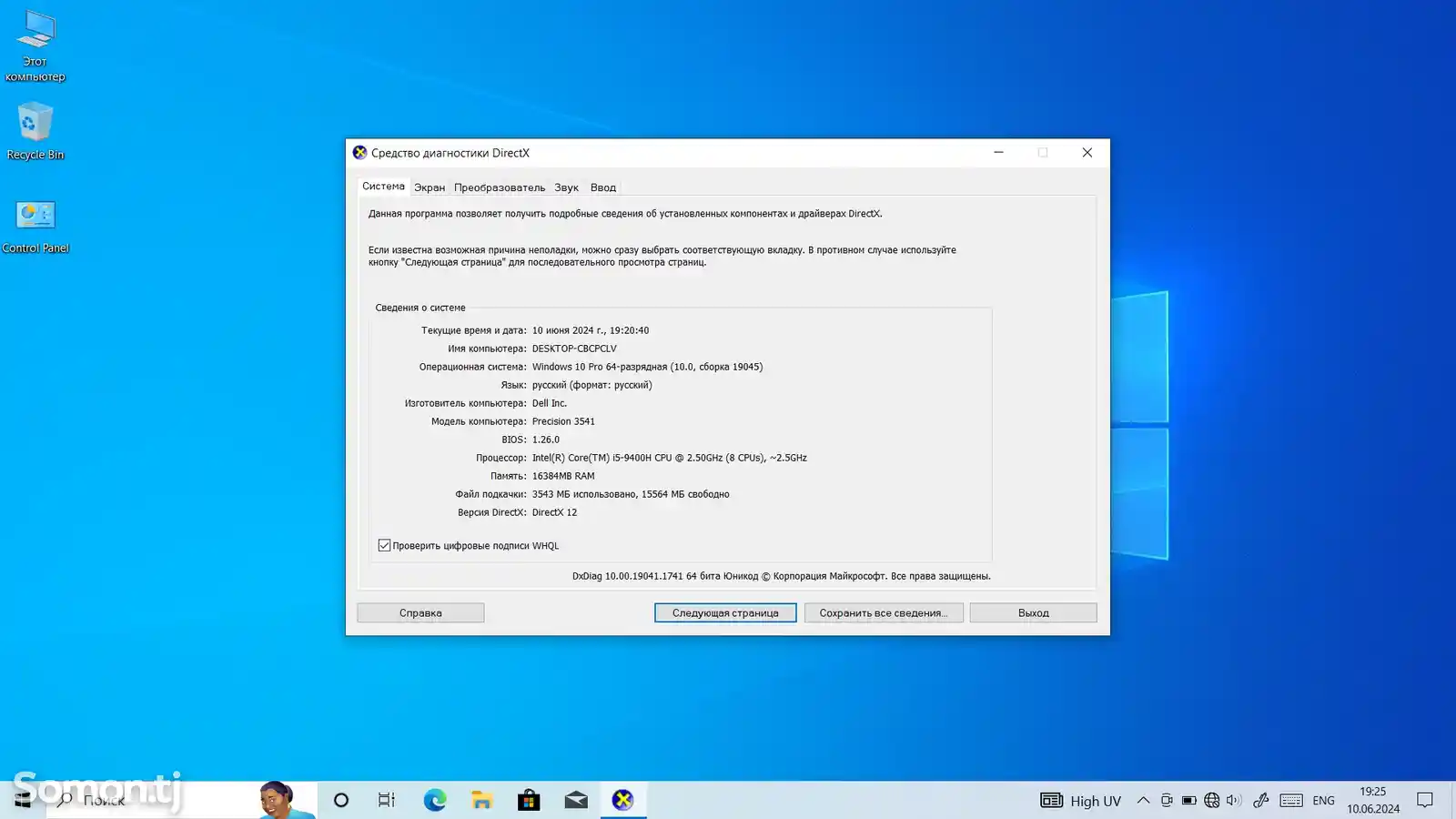1456x819 pixels.
Task: Switch to the Экран tab
Action: (430, 187)
